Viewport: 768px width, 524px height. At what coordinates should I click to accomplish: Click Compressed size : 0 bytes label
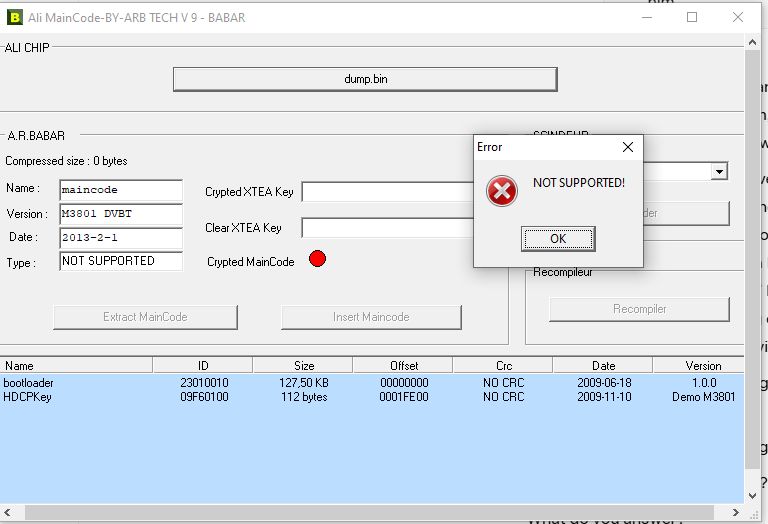66,161
